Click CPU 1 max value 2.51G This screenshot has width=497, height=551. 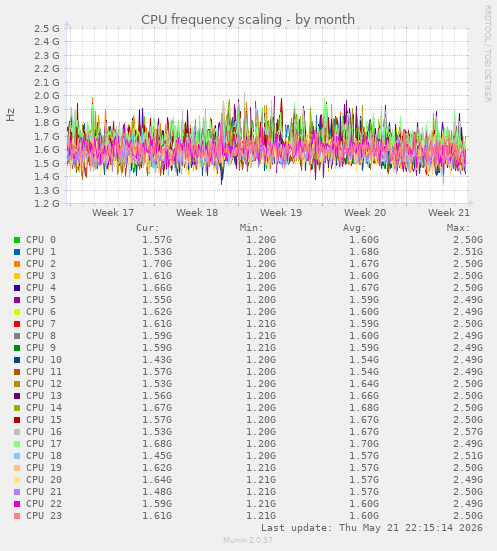point(468,252)
